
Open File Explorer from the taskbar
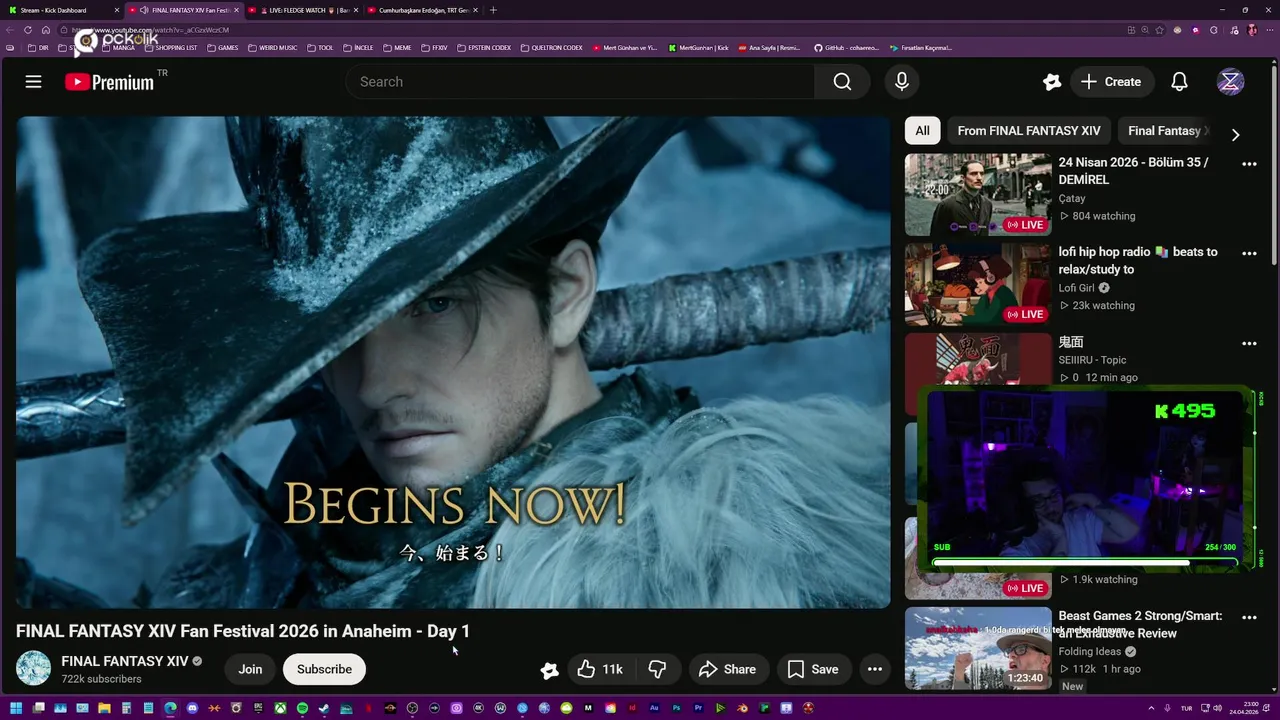click(x=104, y=708)
